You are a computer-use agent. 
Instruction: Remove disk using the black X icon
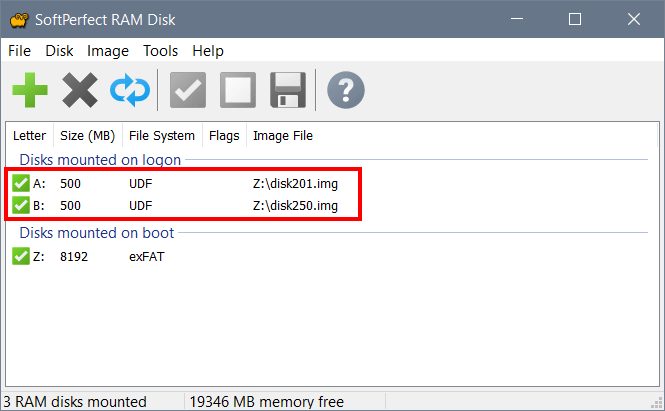click(80, 90)
